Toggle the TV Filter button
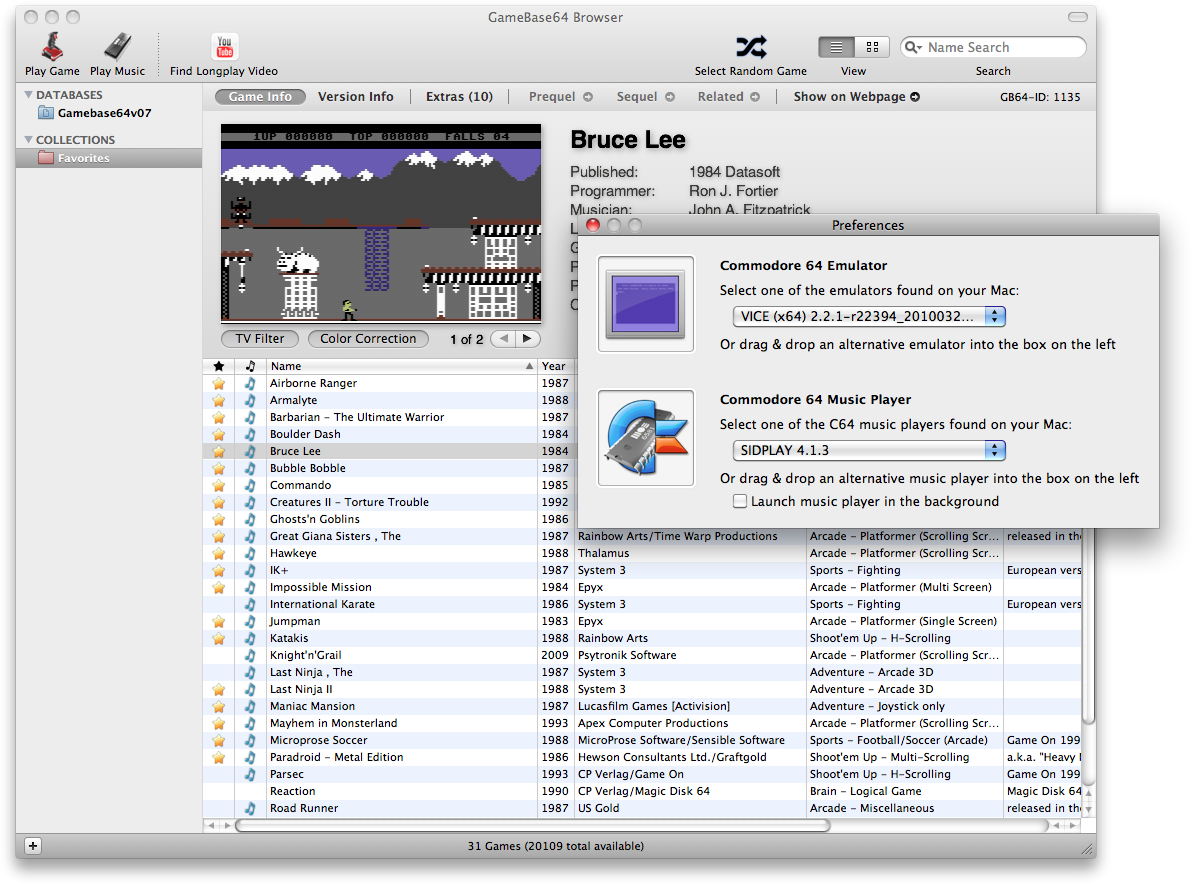The width and height of the screenshot is (1192, 884). (x=260, y=339)
